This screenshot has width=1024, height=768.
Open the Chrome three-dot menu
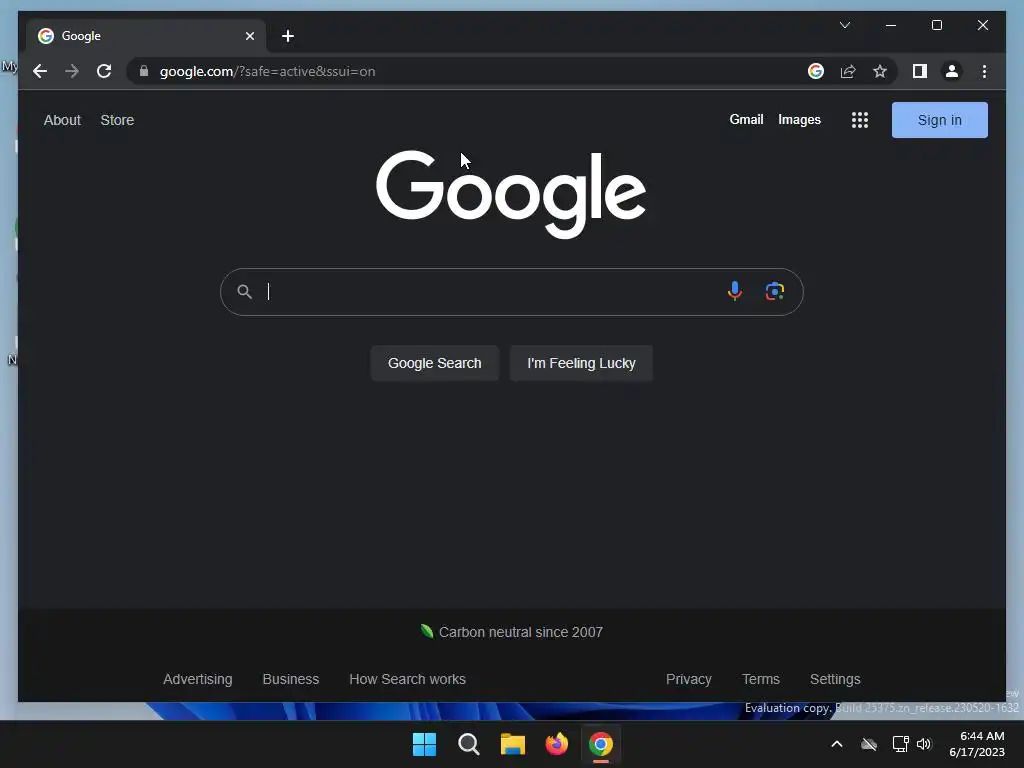point(984,71)
